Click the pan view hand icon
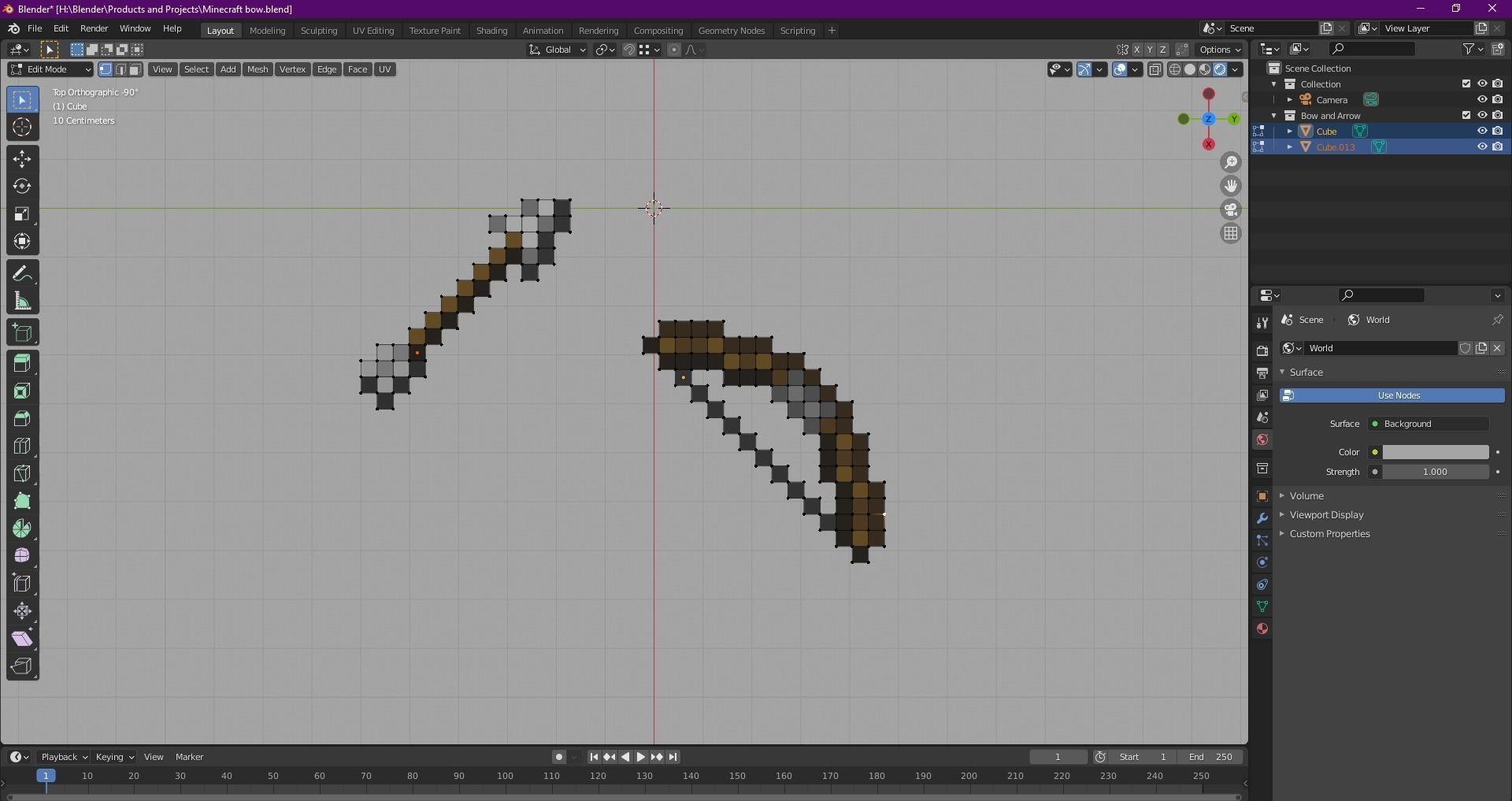The height and width of the screenshot is (801, 1512). 1231,186
